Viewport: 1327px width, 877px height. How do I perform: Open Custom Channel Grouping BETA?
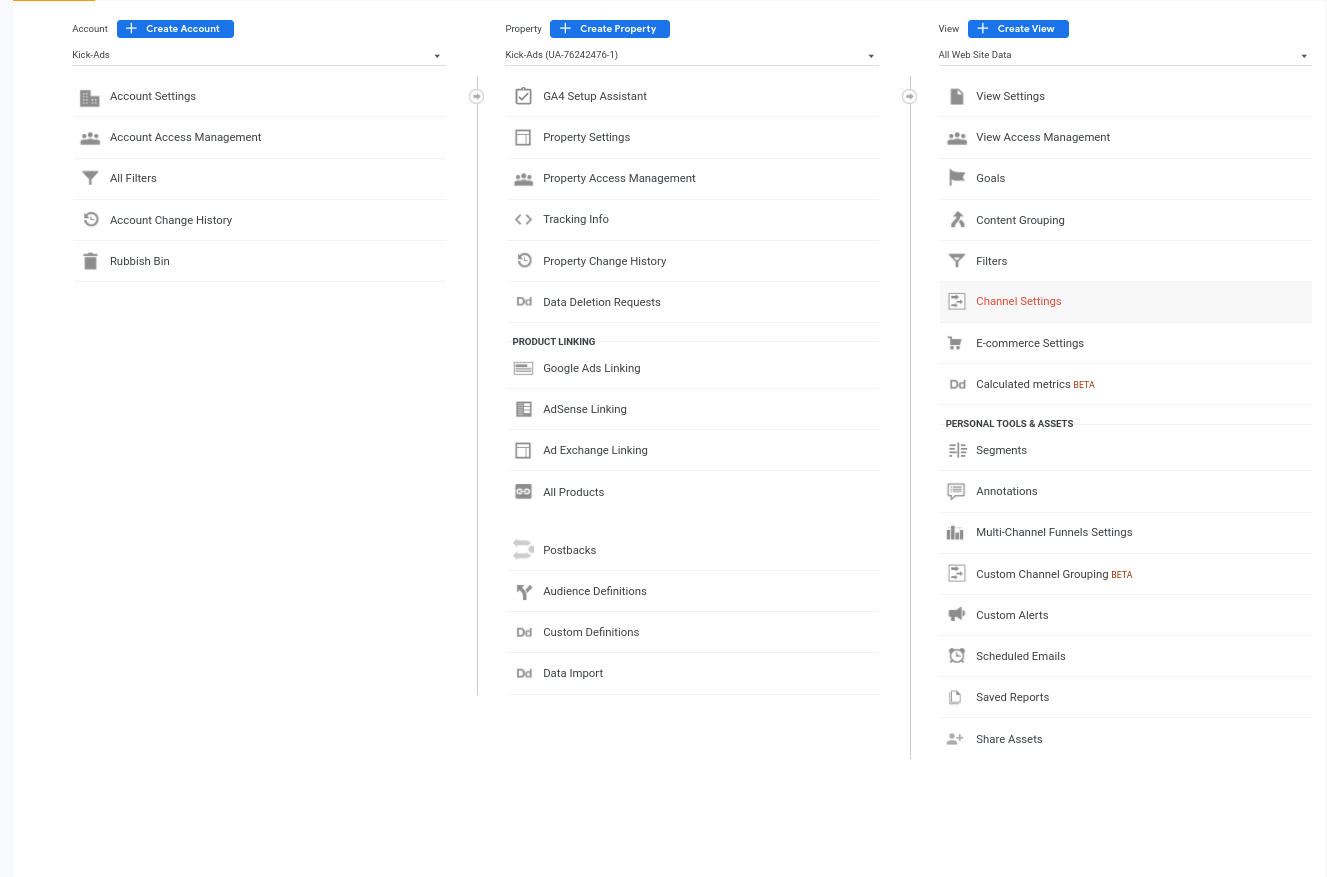(x=1125, y=574)
